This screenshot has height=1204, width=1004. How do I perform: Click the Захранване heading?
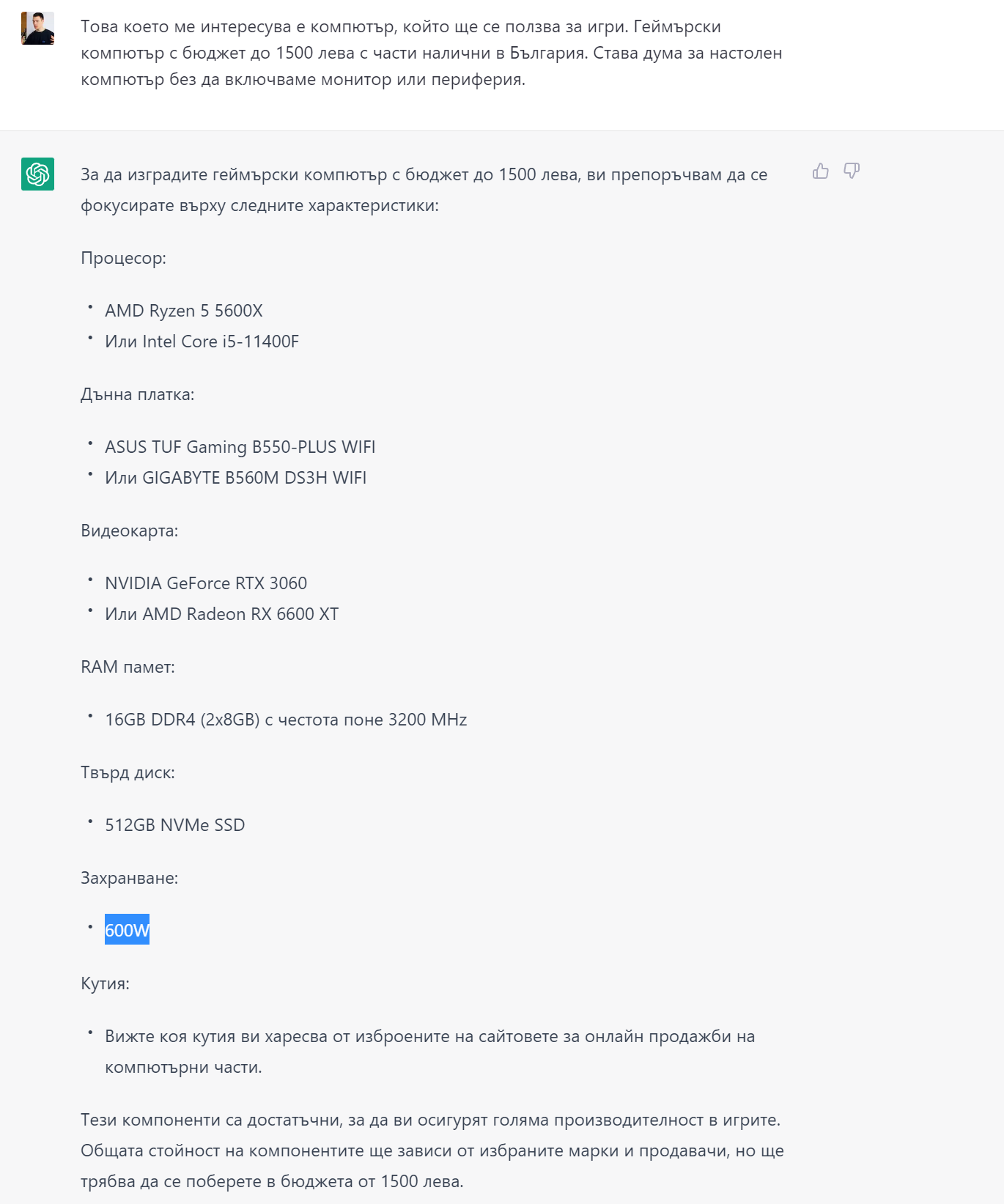129,878
